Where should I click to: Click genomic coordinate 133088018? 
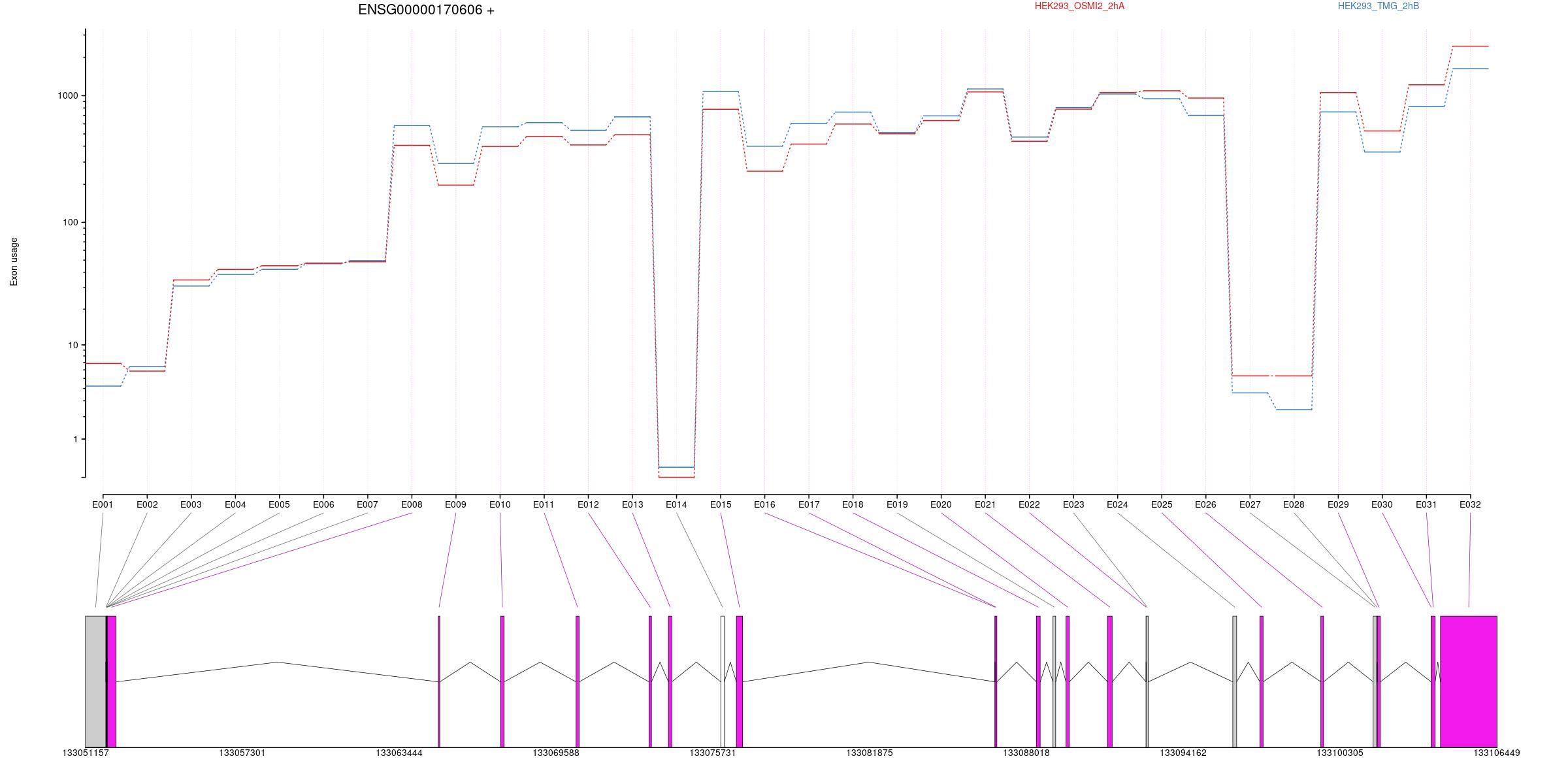click(1026, 753)
